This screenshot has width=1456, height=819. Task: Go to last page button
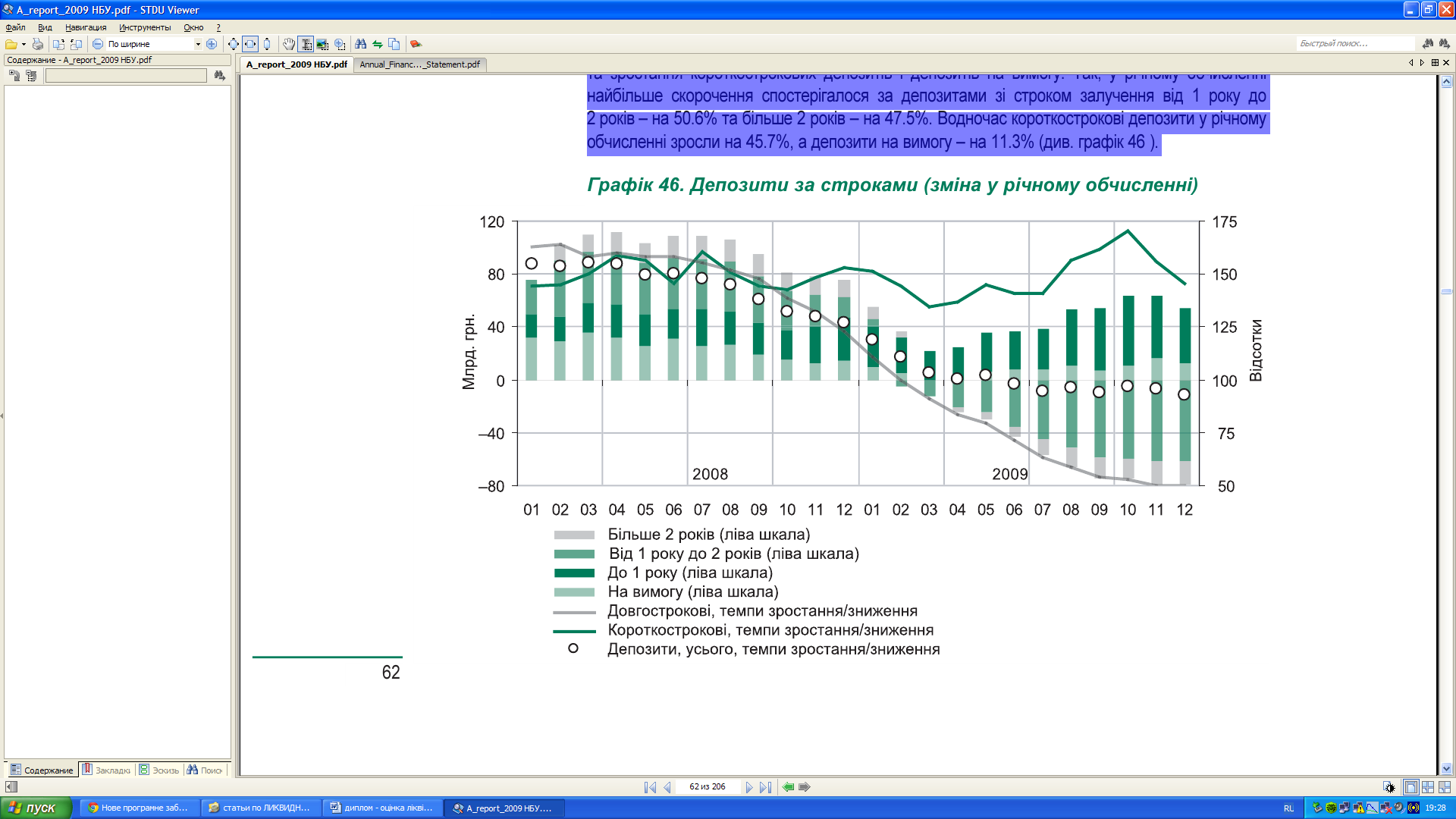coord(765,787)
